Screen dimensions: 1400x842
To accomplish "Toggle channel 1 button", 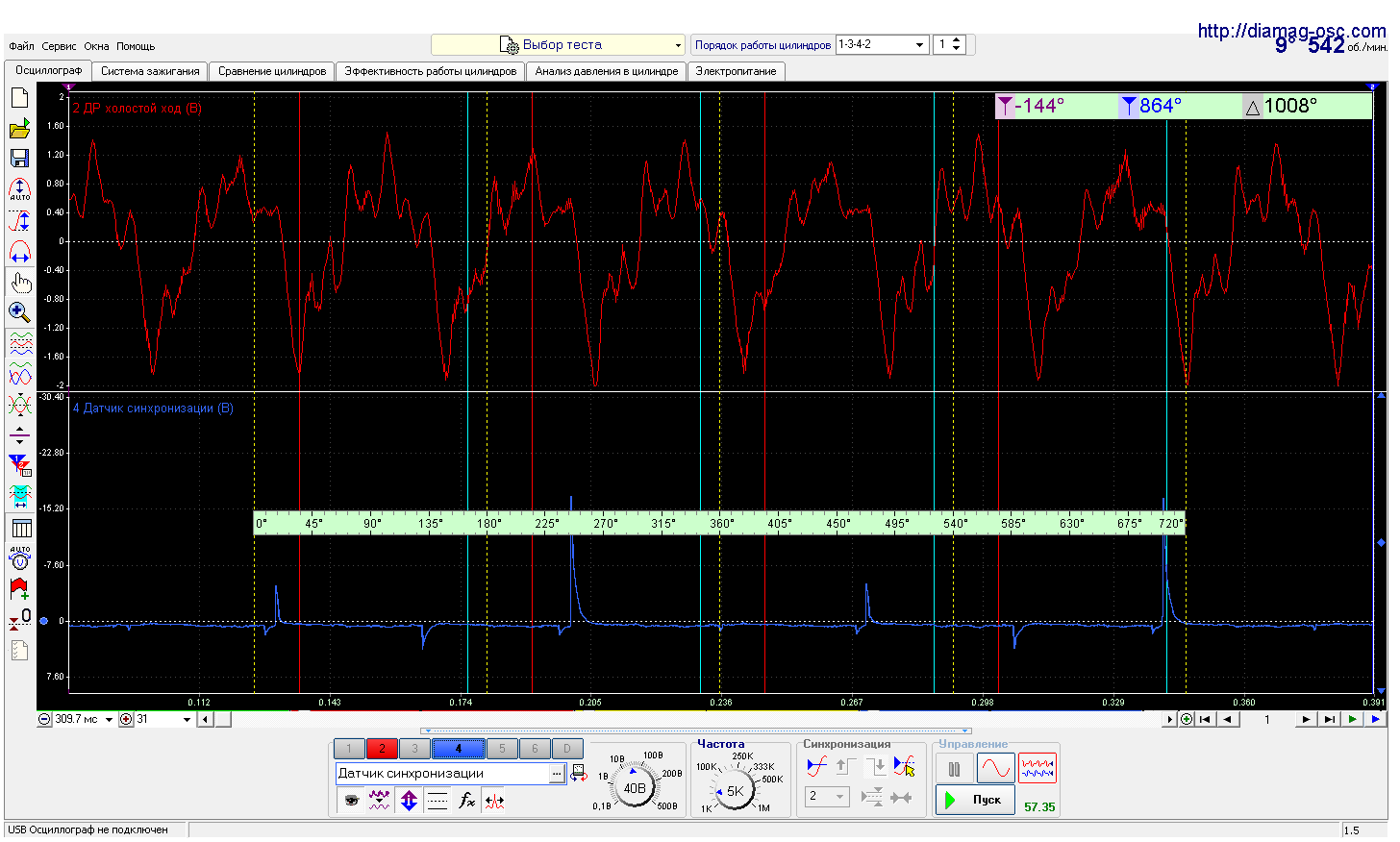I will 349,749.
